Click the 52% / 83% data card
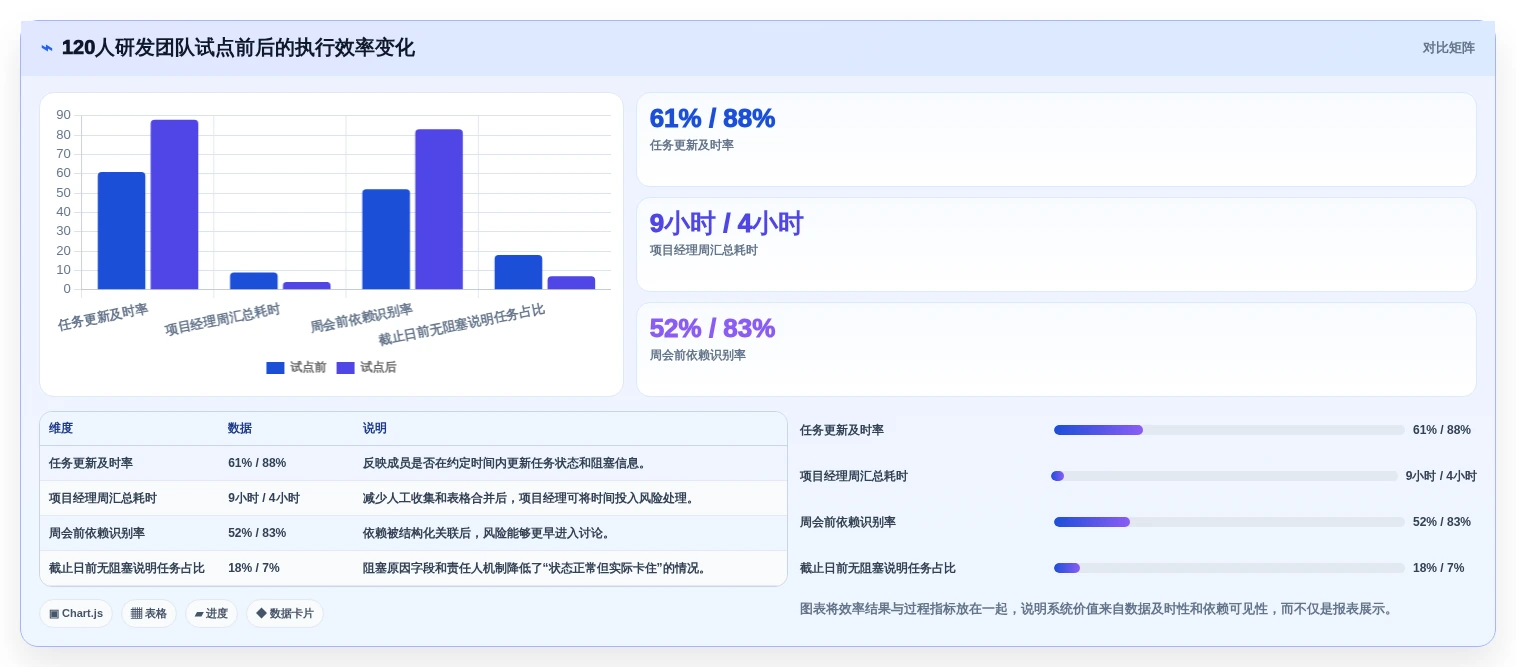This screenshot has width=1516, height=667. [1056, 350]
